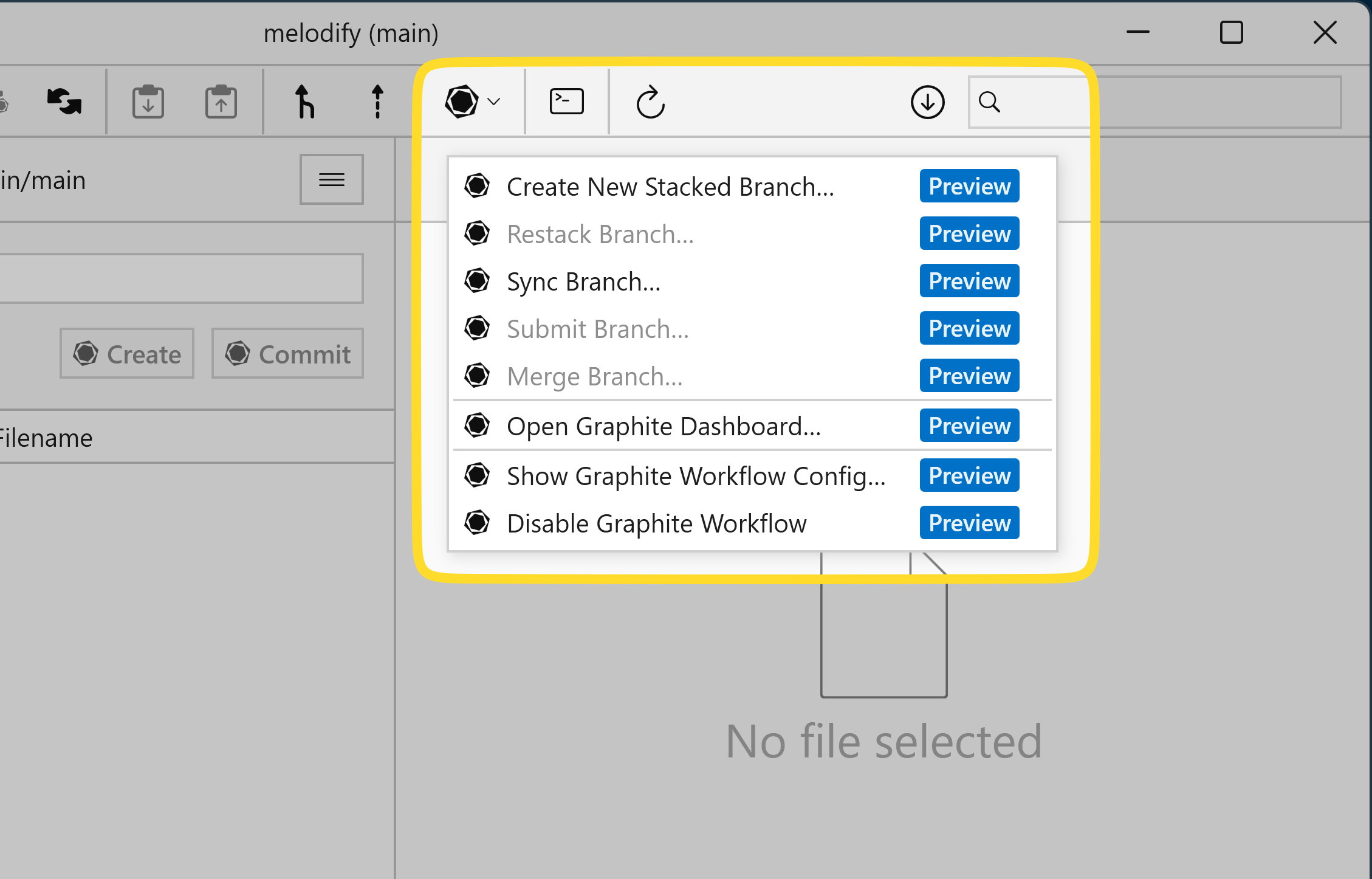Click the rebase dotted arrow icon

[x=377, y=102]
